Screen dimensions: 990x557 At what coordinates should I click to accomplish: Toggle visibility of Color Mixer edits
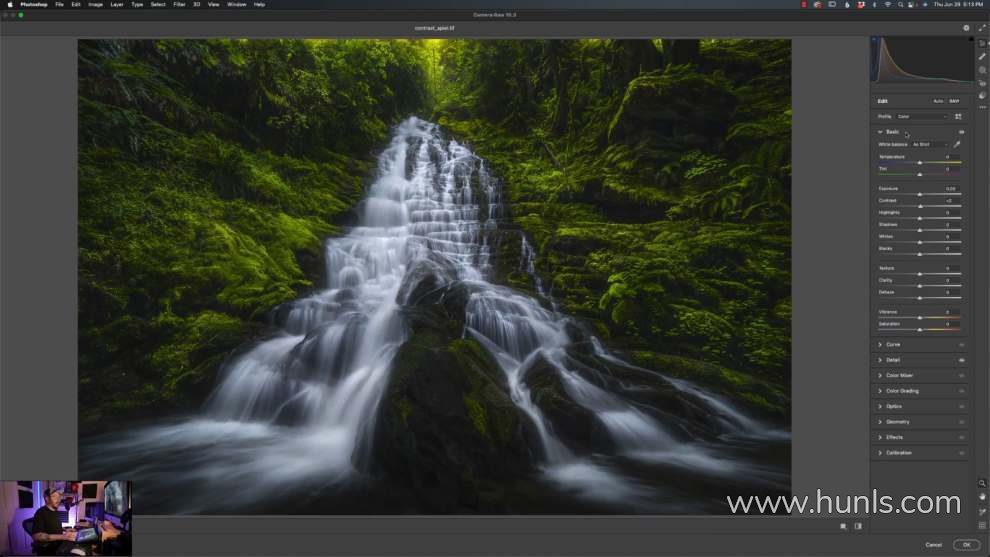[x=962, y=376]
